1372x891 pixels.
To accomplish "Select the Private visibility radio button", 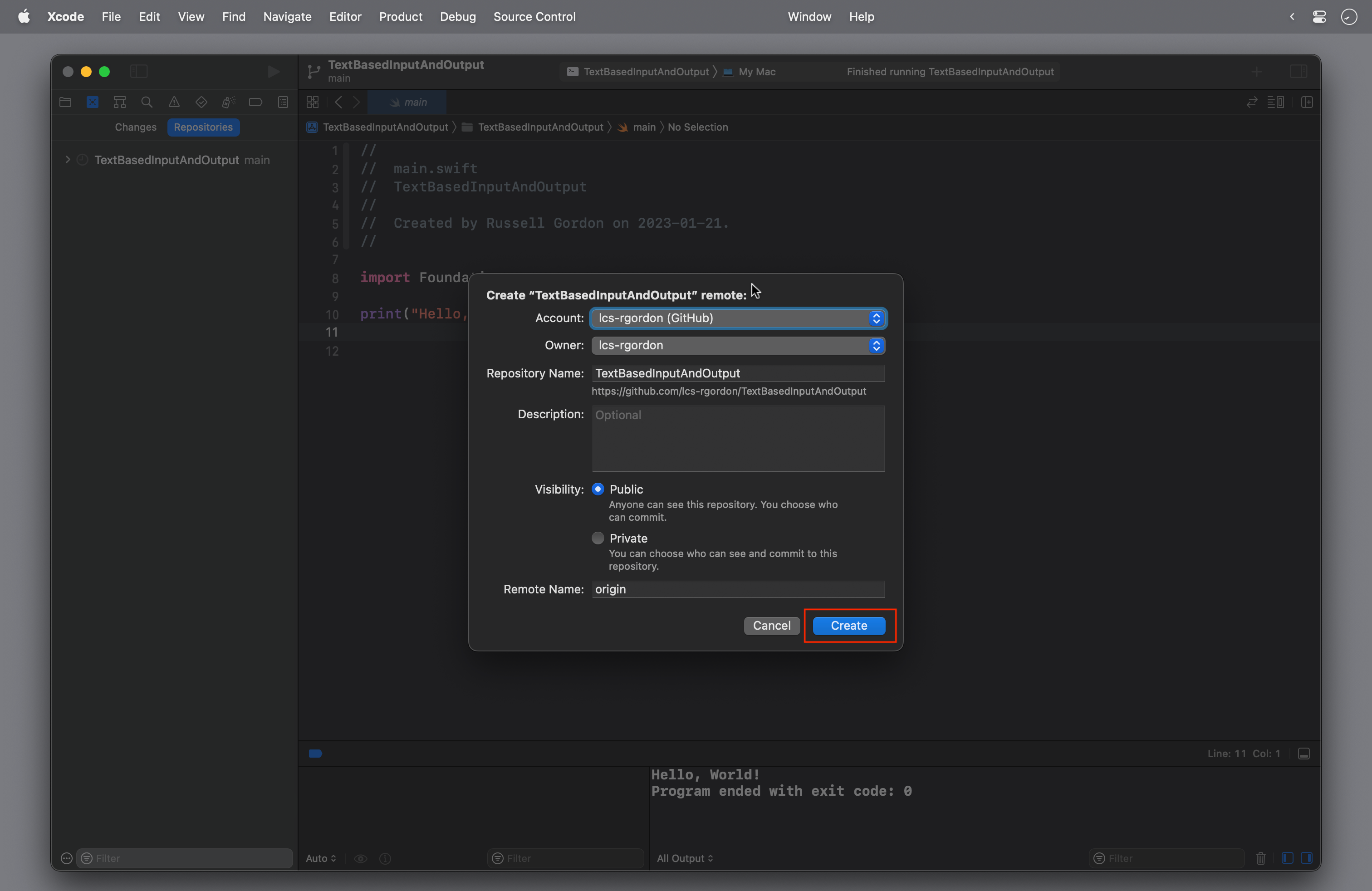I will 598,539.
